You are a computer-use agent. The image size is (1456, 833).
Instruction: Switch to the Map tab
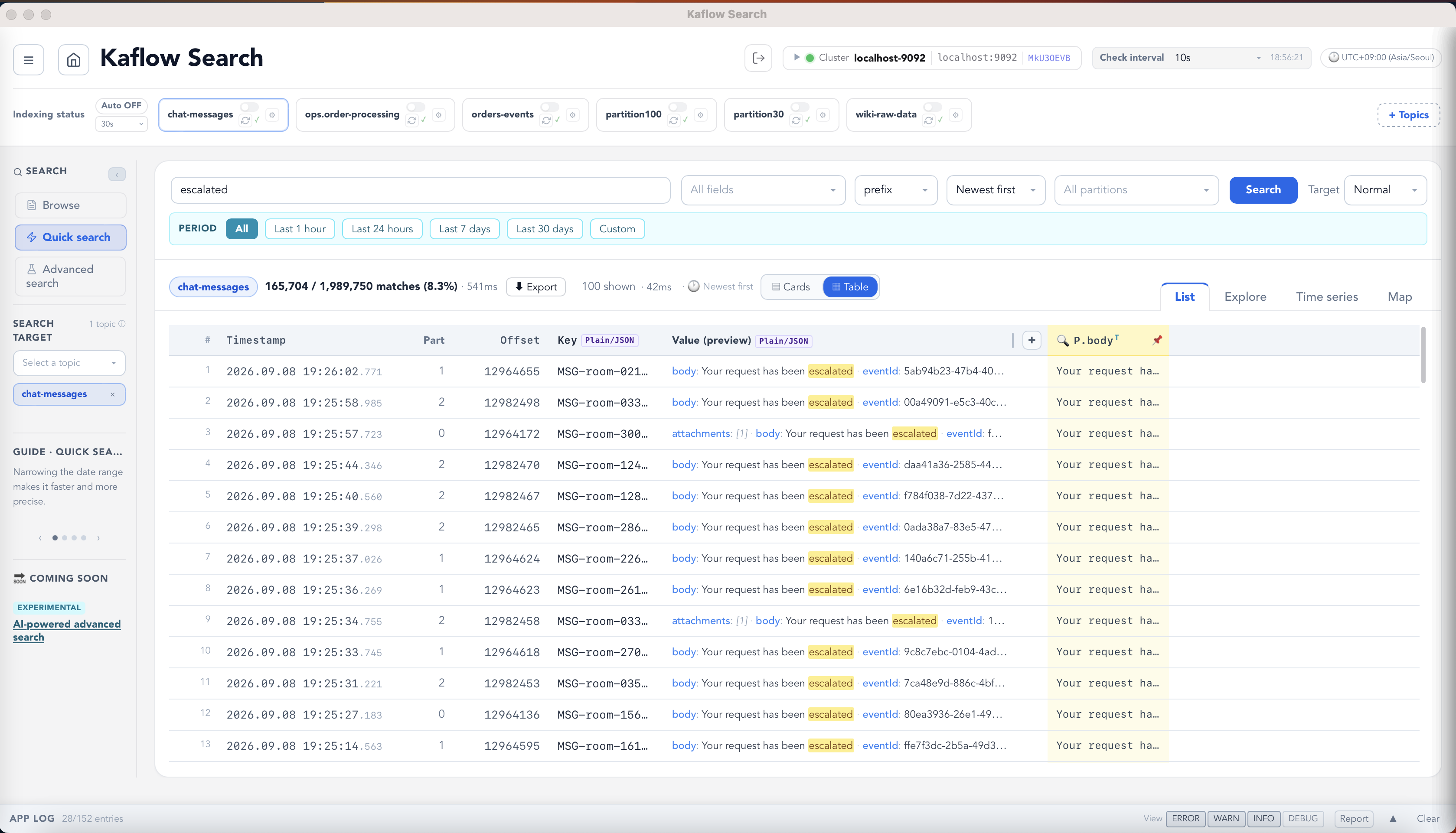[1399, 297]
